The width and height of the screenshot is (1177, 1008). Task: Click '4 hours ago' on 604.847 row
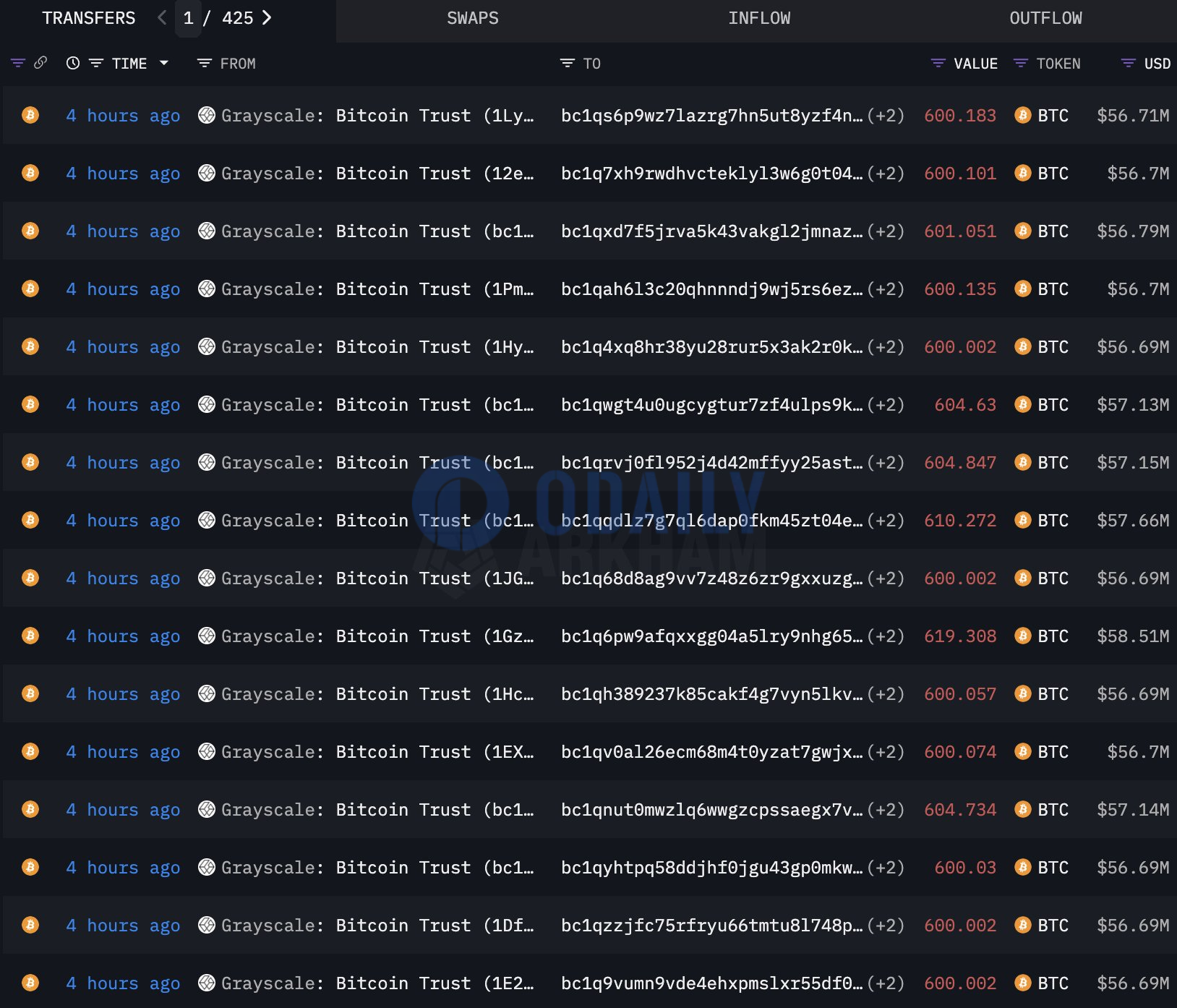click(123, 463)
